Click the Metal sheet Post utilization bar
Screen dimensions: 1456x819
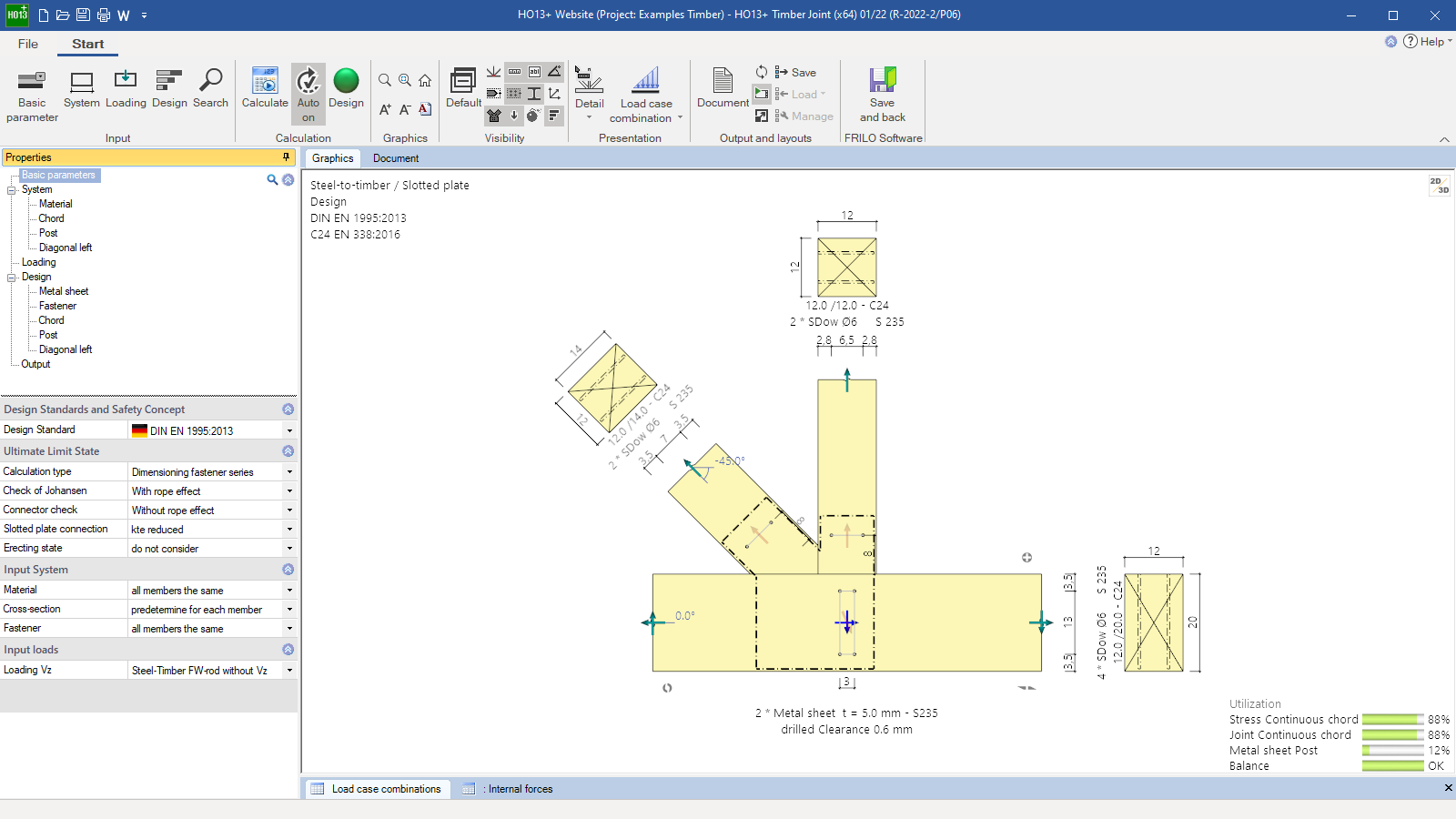(1392, 751)
